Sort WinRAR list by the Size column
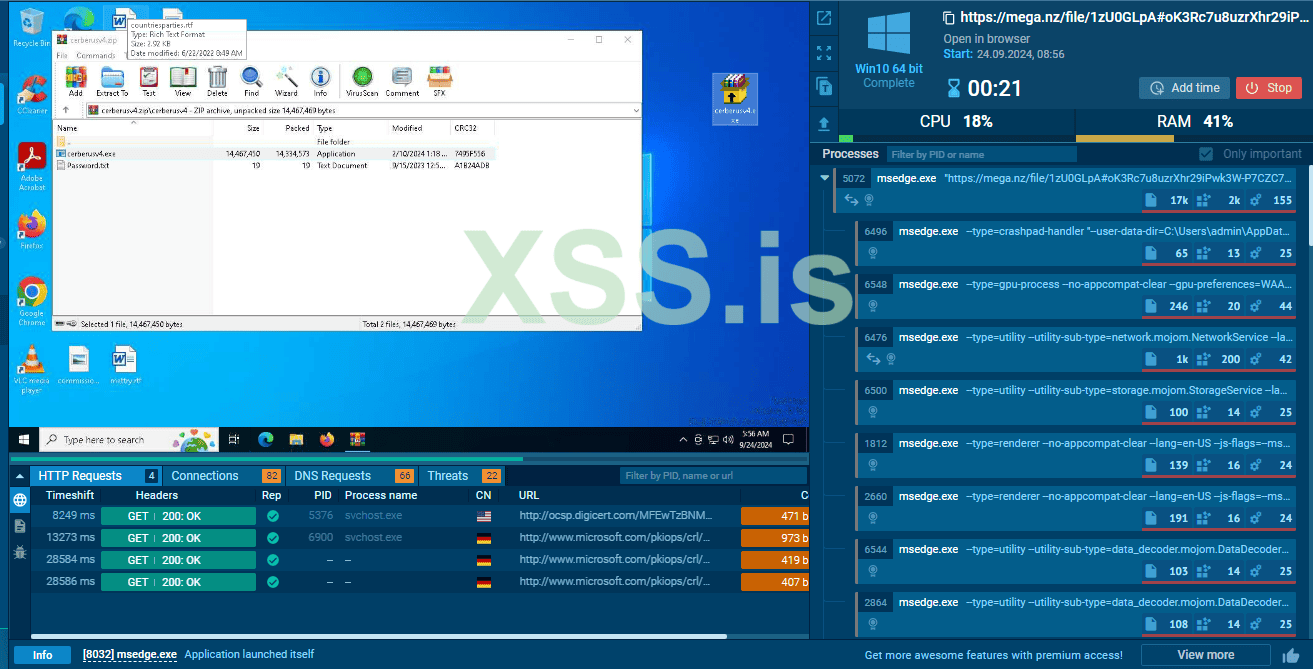 (238, 128)
